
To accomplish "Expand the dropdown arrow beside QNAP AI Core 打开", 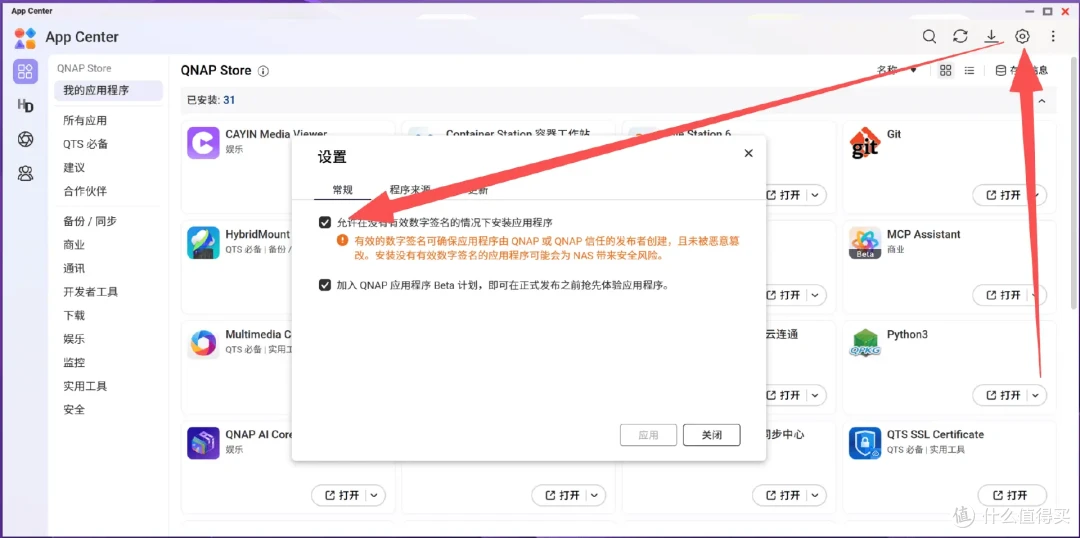I will coord(374,495).
